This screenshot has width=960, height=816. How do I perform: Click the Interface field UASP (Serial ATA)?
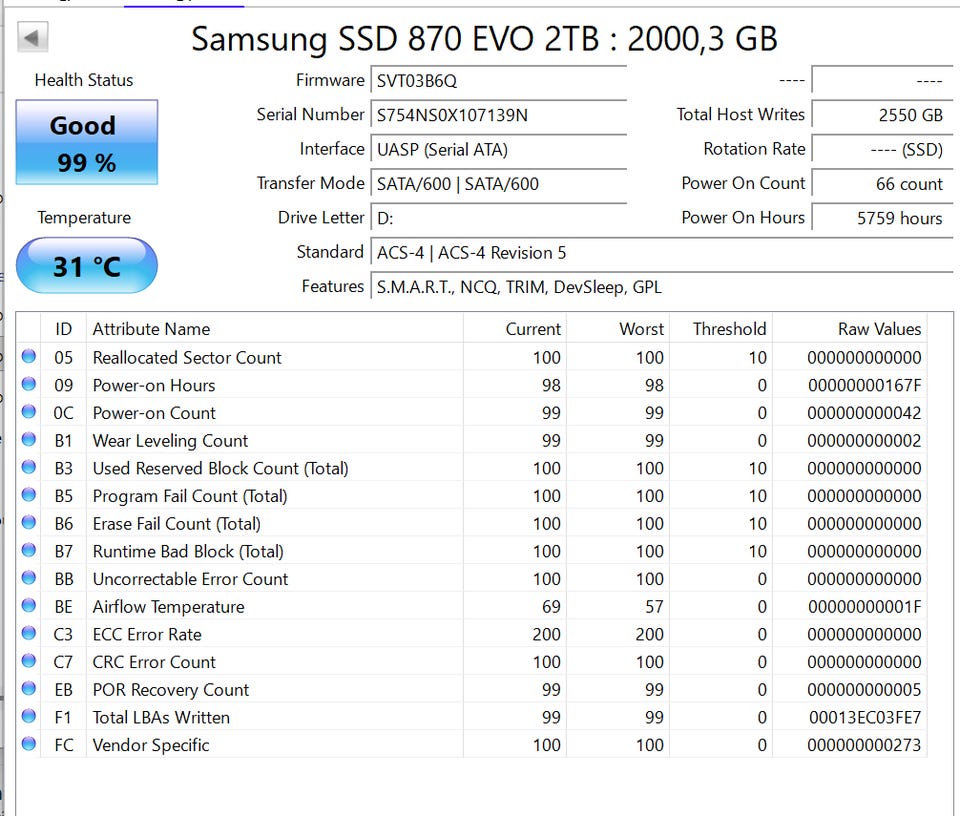pyautogui.click(x=498, y=149)
